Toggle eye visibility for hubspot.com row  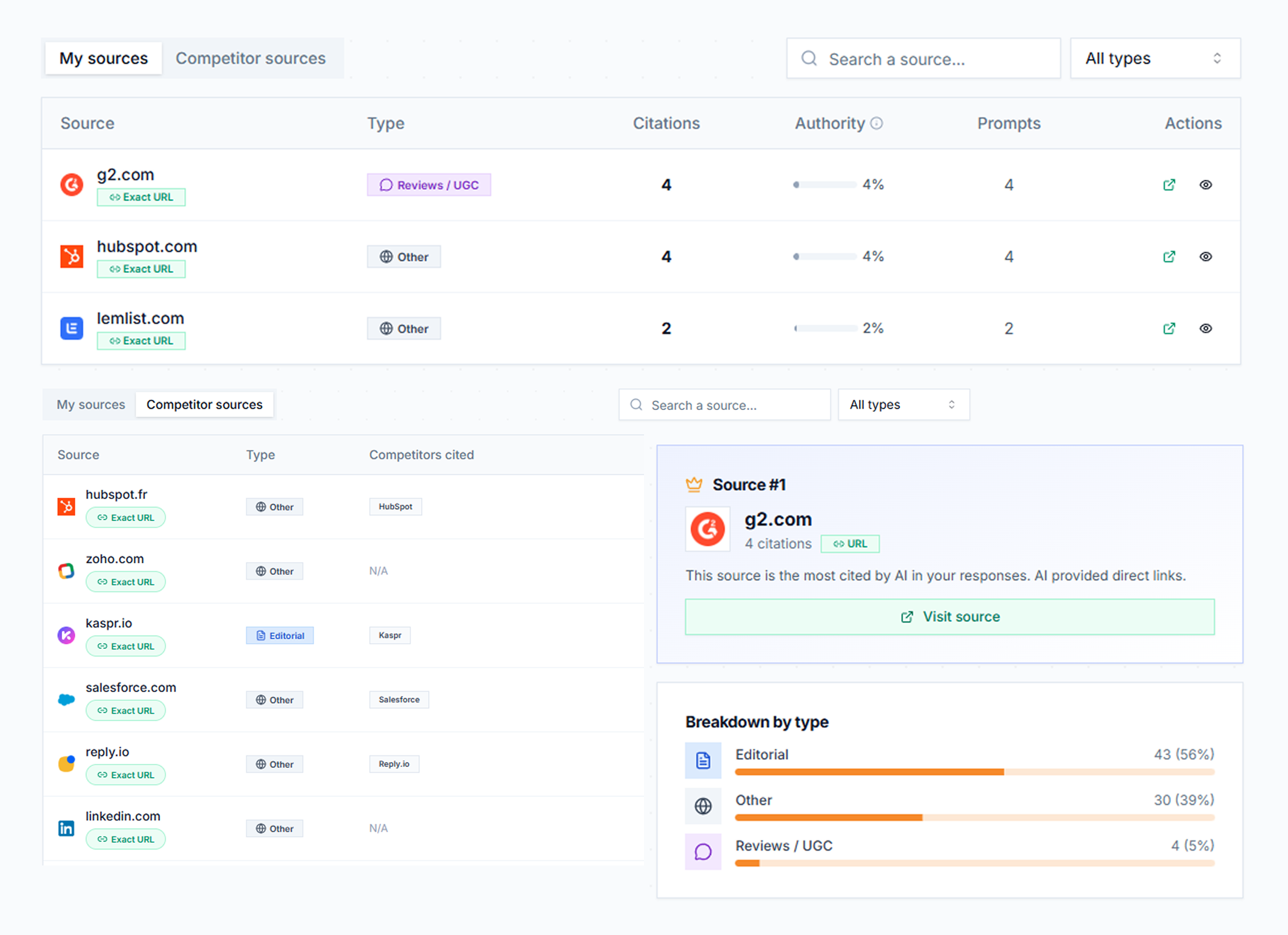coord(1205,257)
